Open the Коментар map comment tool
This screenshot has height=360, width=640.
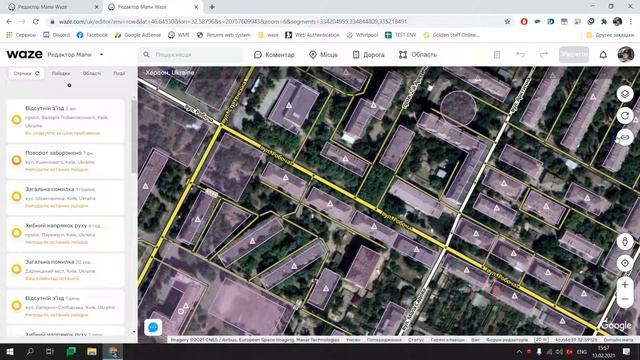click(x=274, y=55)
